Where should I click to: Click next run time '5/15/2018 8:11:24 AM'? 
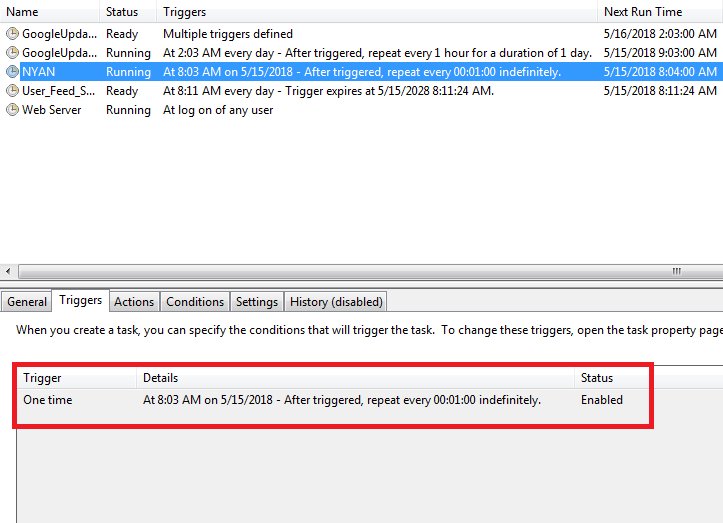[660, 91]
